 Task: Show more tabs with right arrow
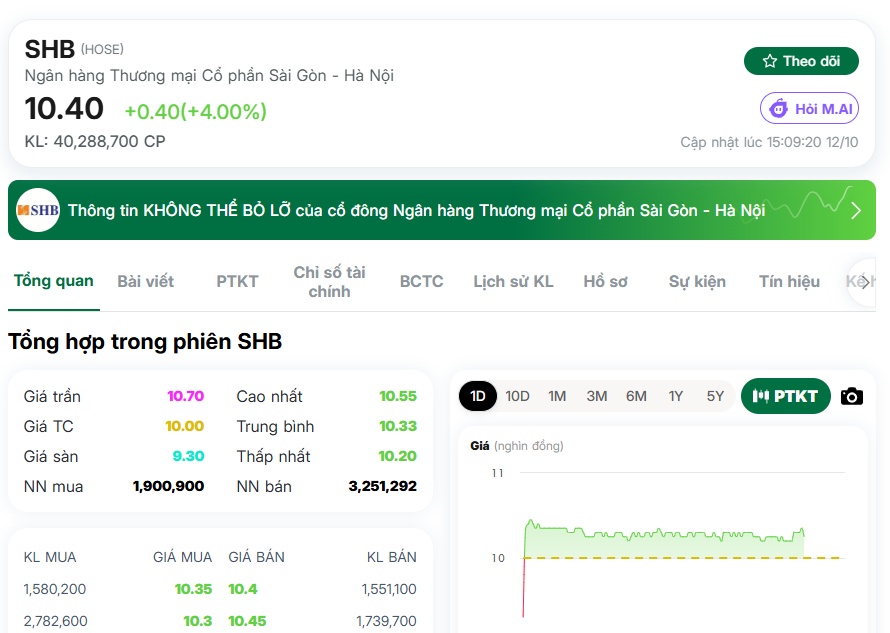tap(864, 282)
